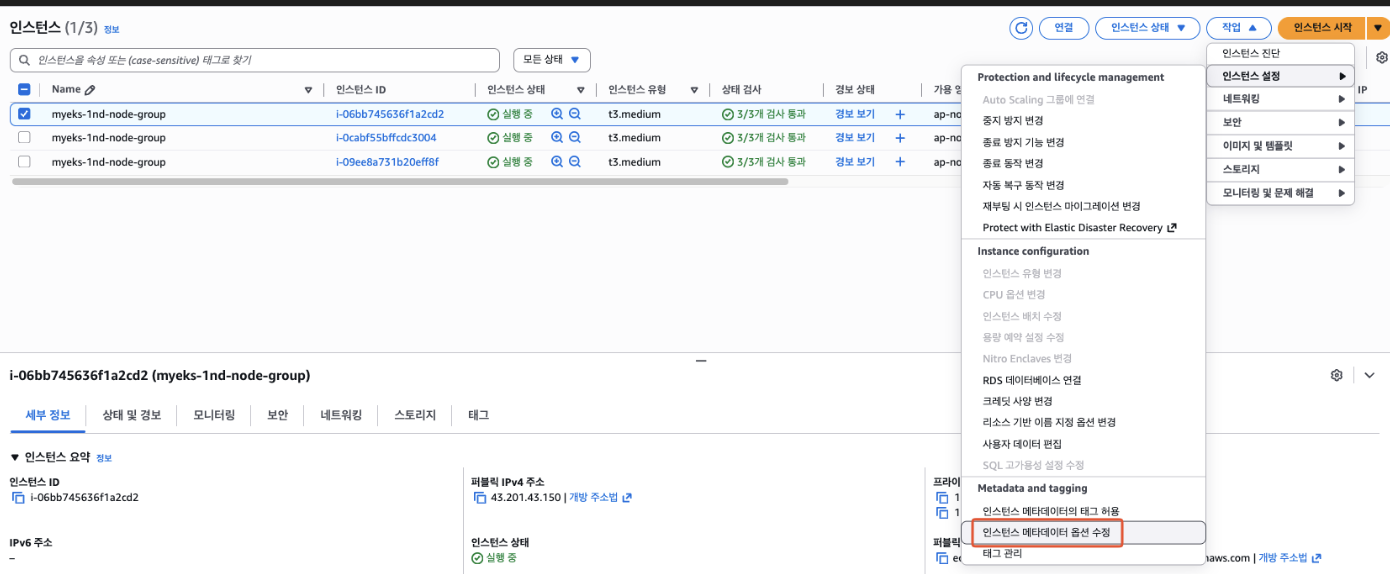Choose 태그 관리 menu entry
1390x574 pixels.
point(1083,553)
